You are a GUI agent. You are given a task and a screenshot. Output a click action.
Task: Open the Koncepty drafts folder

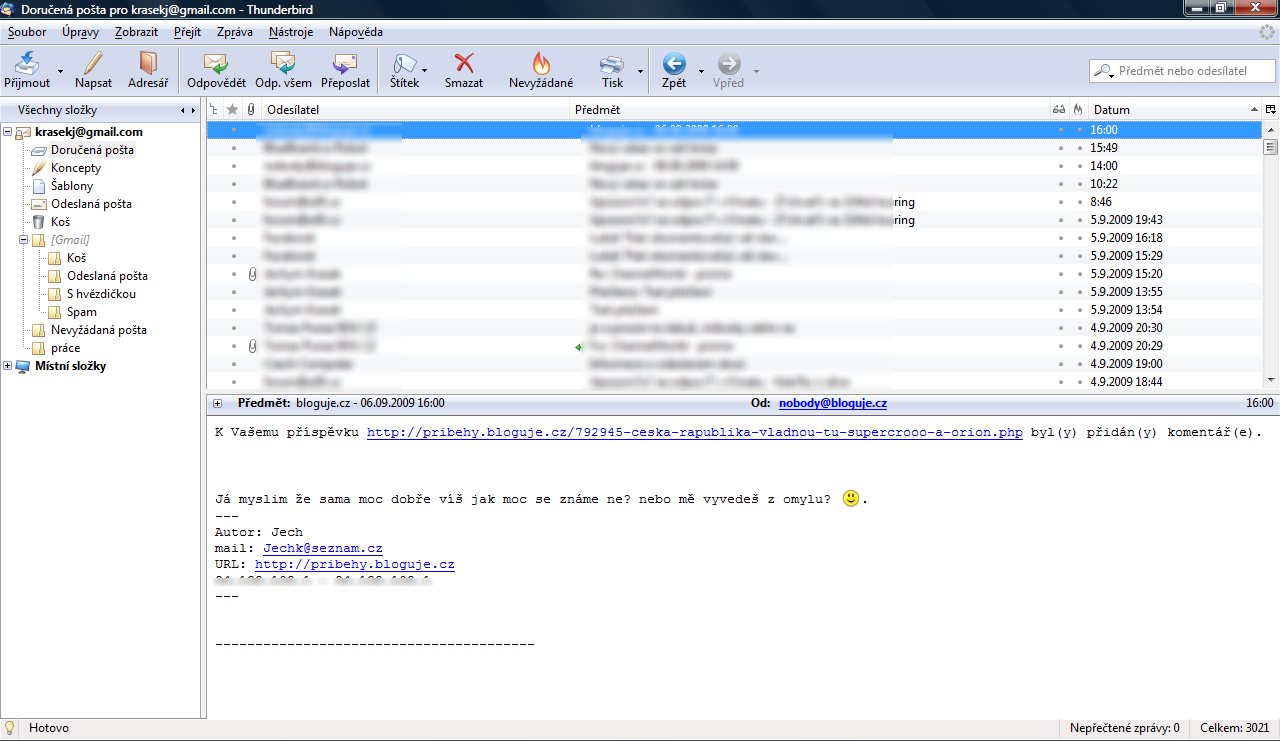76,168
